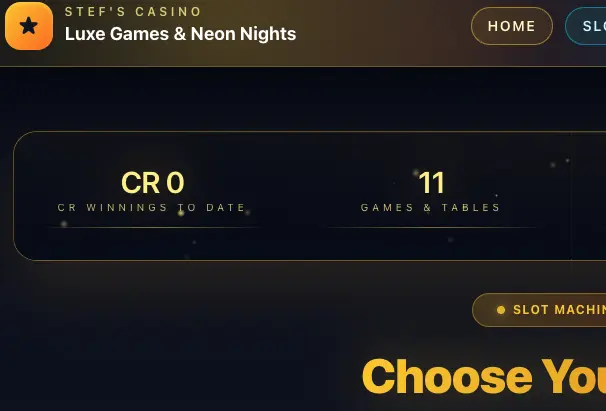
Task: Click the gold divider line under the header
Action: click(x=300, y=66)
